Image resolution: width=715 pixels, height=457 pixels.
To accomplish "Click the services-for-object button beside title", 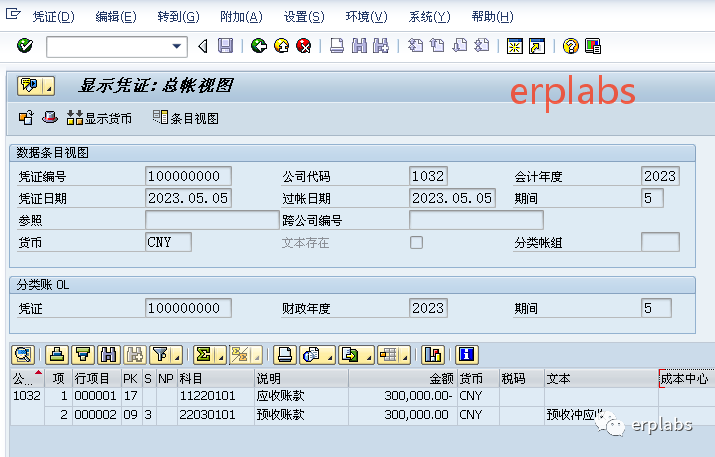I will [x=30, y=86].
